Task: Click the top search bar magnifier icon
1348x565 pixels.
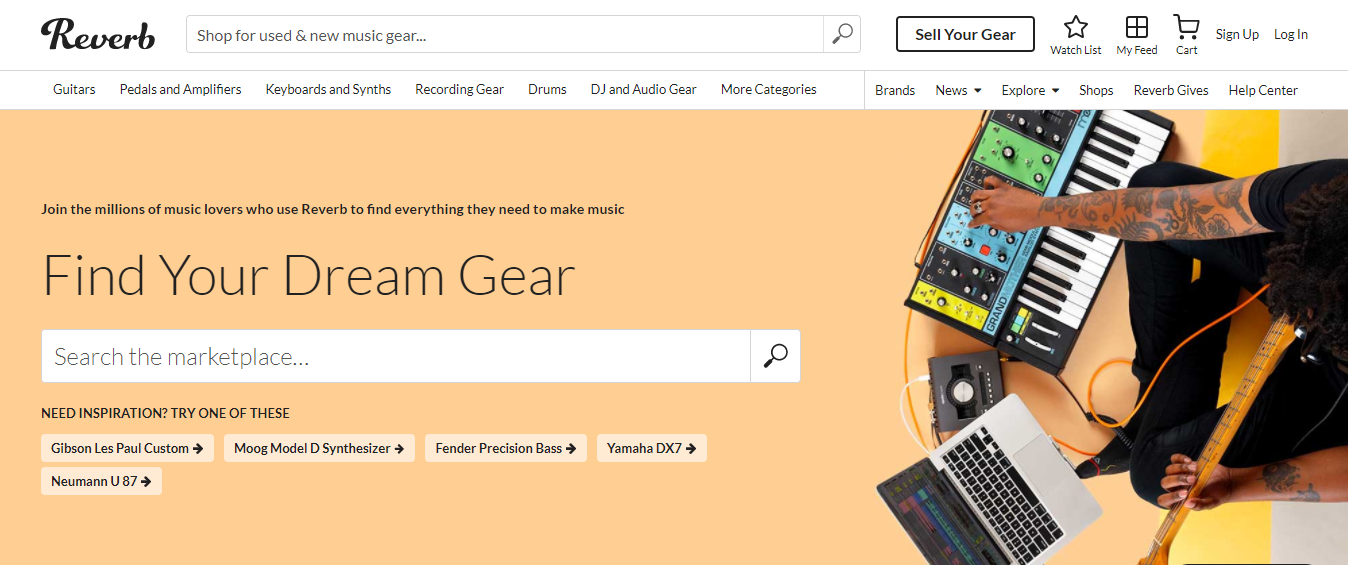Action: (x=842, y=34)
